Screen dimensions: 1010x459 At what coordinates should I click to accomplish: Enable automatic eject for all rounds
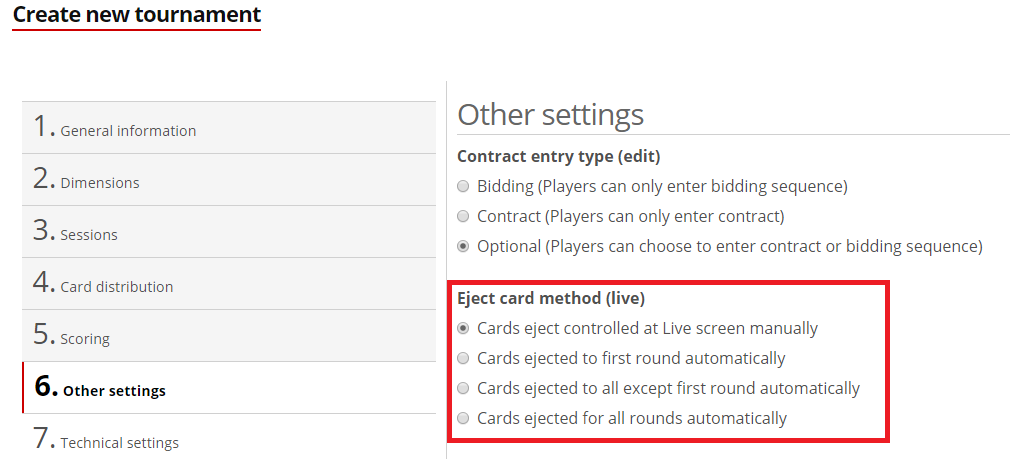click(463, 418)
